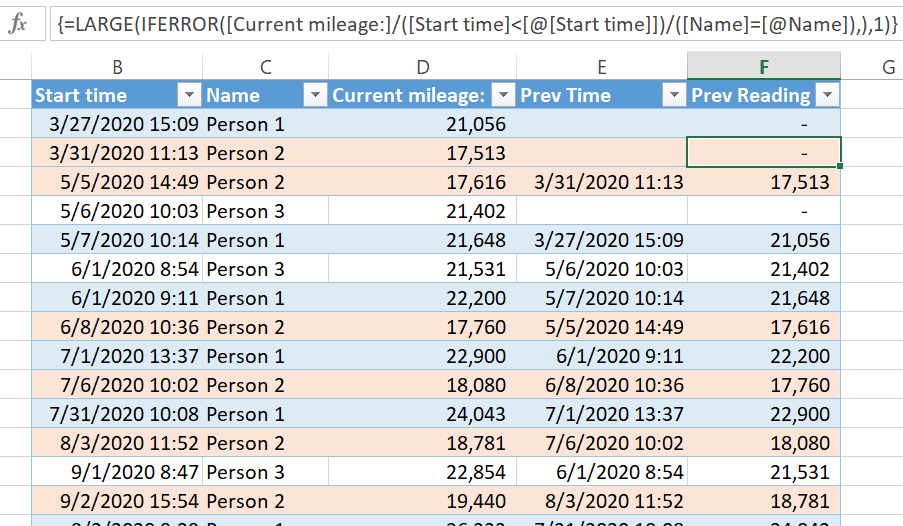Select start time cell 7/31/2020 10:08
This screenshot has height=526, width=903.
(x=117, y=414)
